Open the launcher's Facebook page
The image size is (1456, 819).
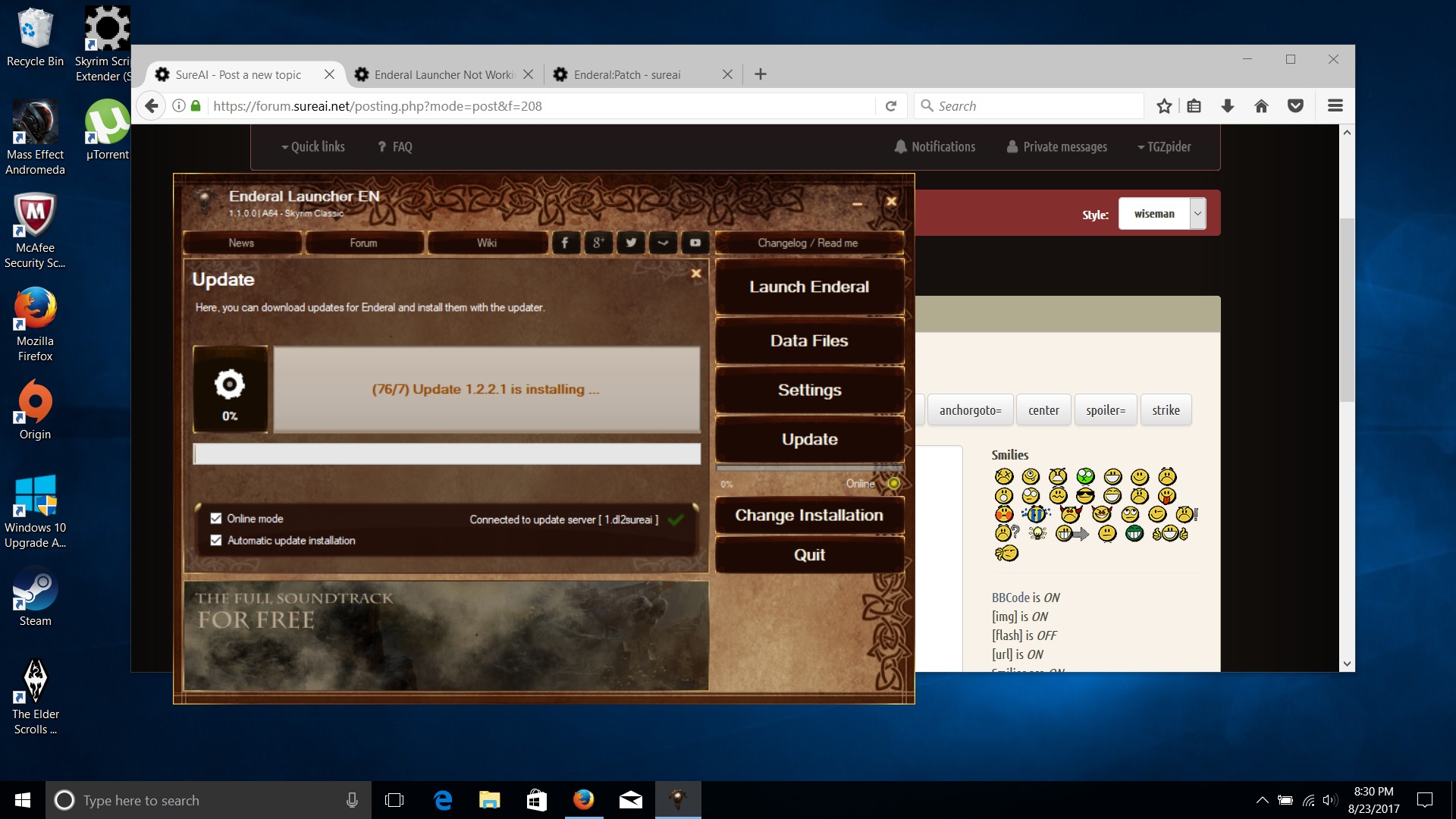pos(566,243)
